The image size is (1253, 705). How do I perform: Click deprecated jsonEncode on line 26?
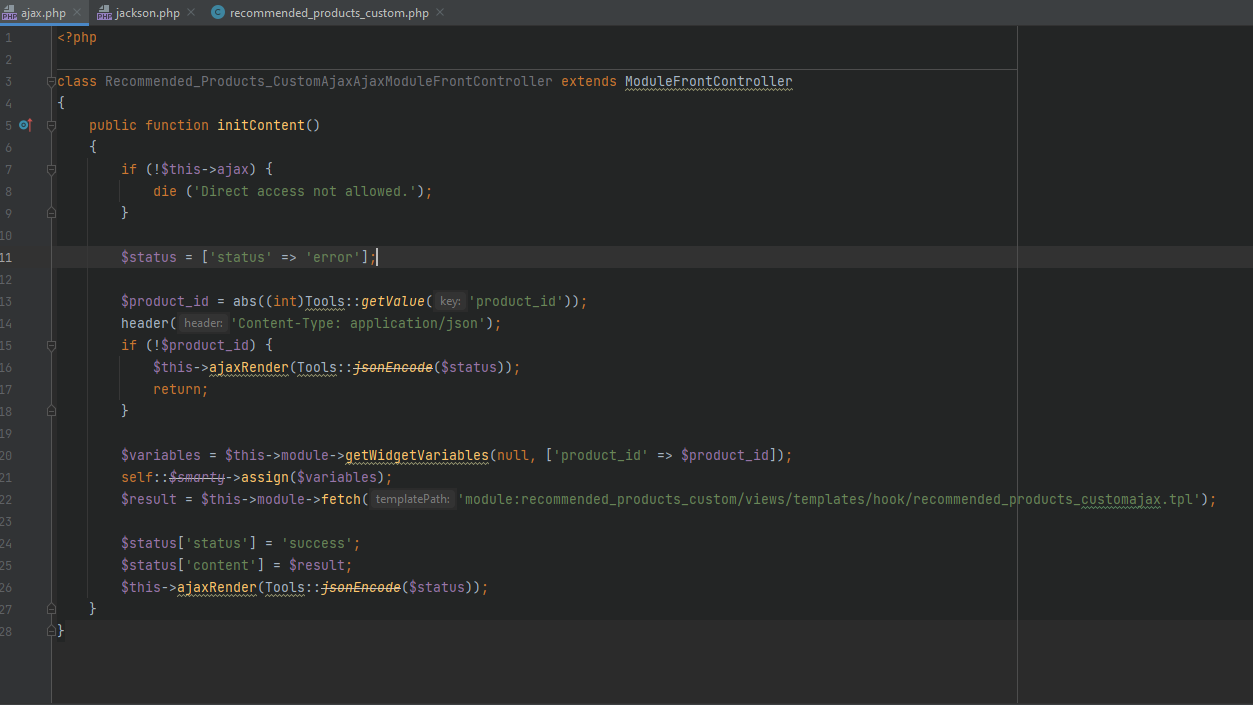click(x=361, y=587)
